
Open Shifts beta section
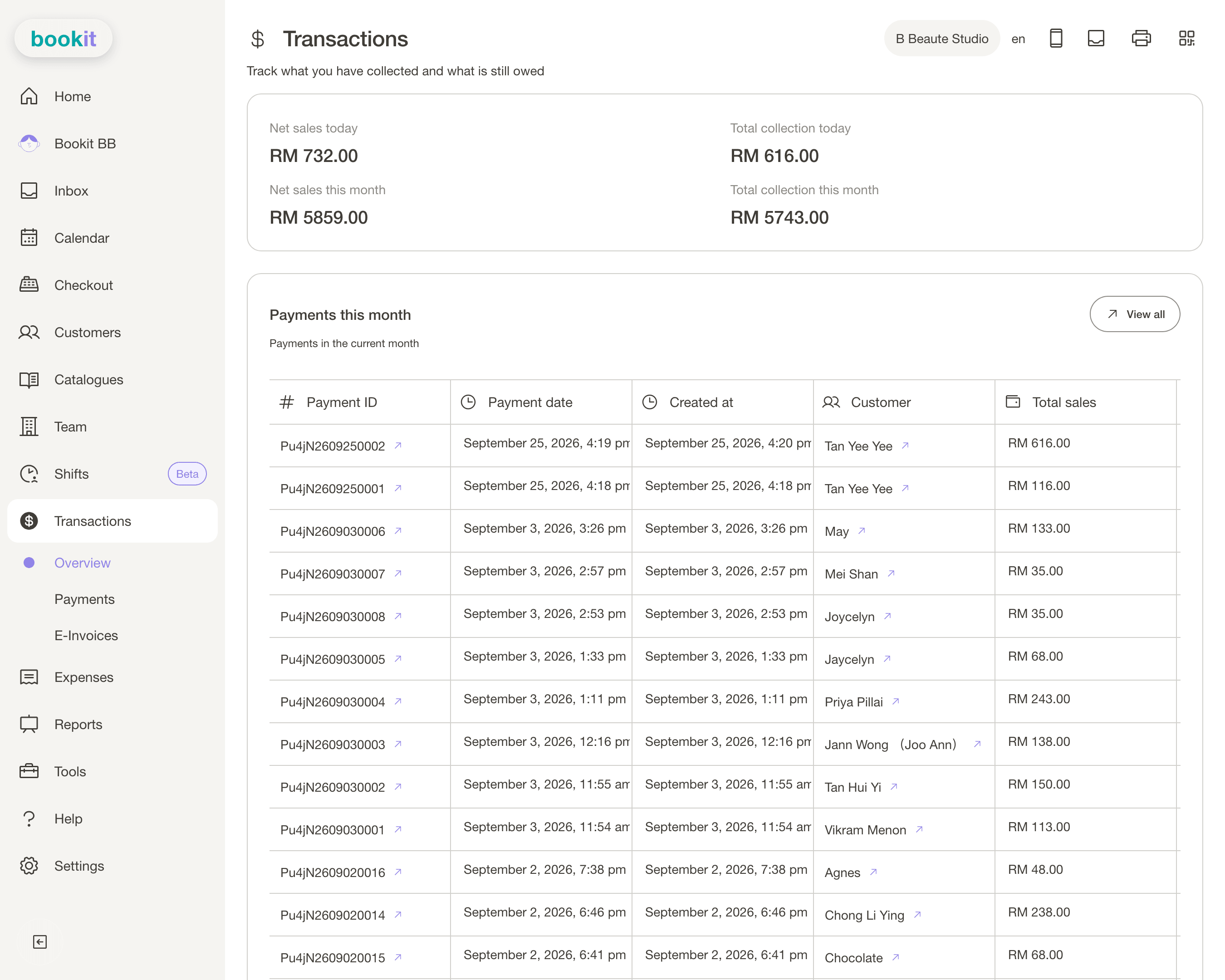coord(112,473)
